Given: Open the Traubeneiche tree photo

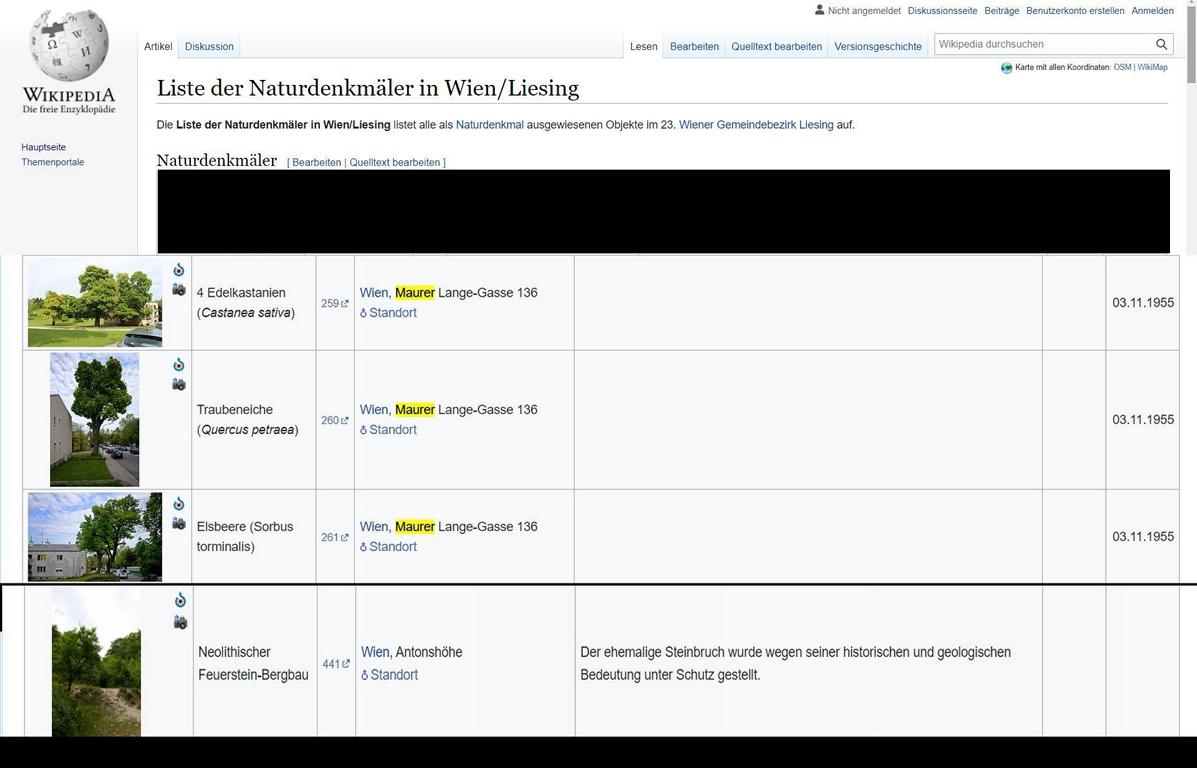Looking at the screenshot, I should click(x=95, y=419).
